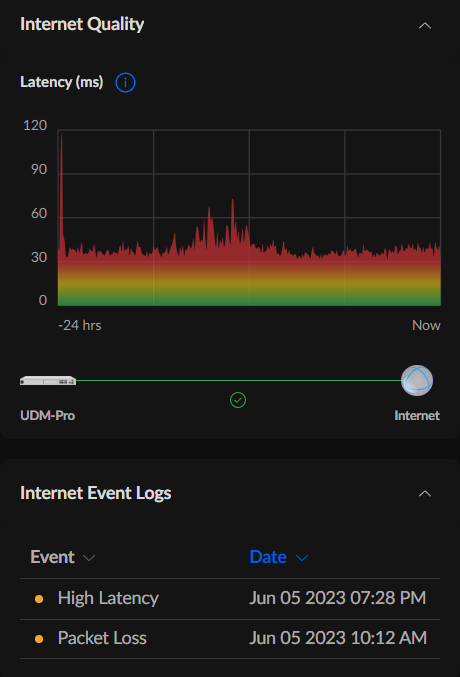This screenshot has height=677, width=460.
Task: Open the Packet Loss event entry
Action: coord(102,638)
